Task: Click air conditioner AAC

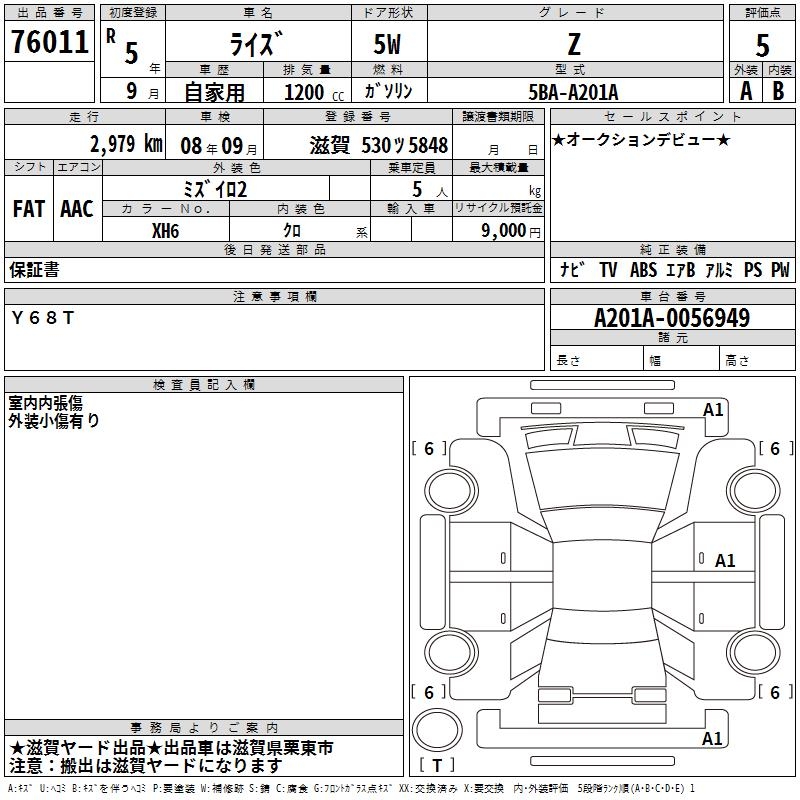Action: point(77,209)
